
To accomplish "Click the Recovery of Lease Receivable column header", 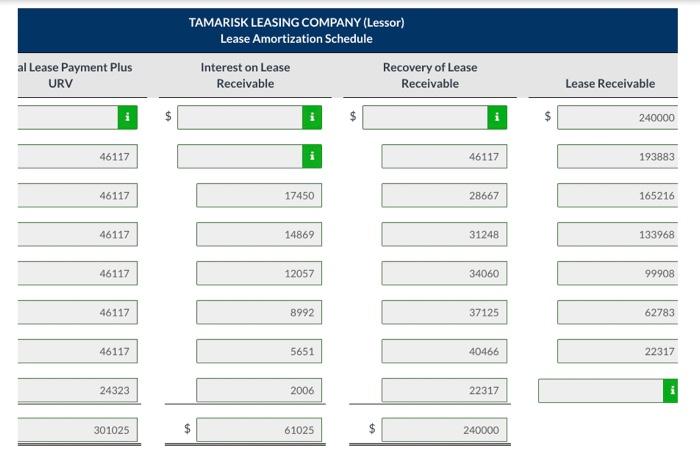I will tap(430, 75).
